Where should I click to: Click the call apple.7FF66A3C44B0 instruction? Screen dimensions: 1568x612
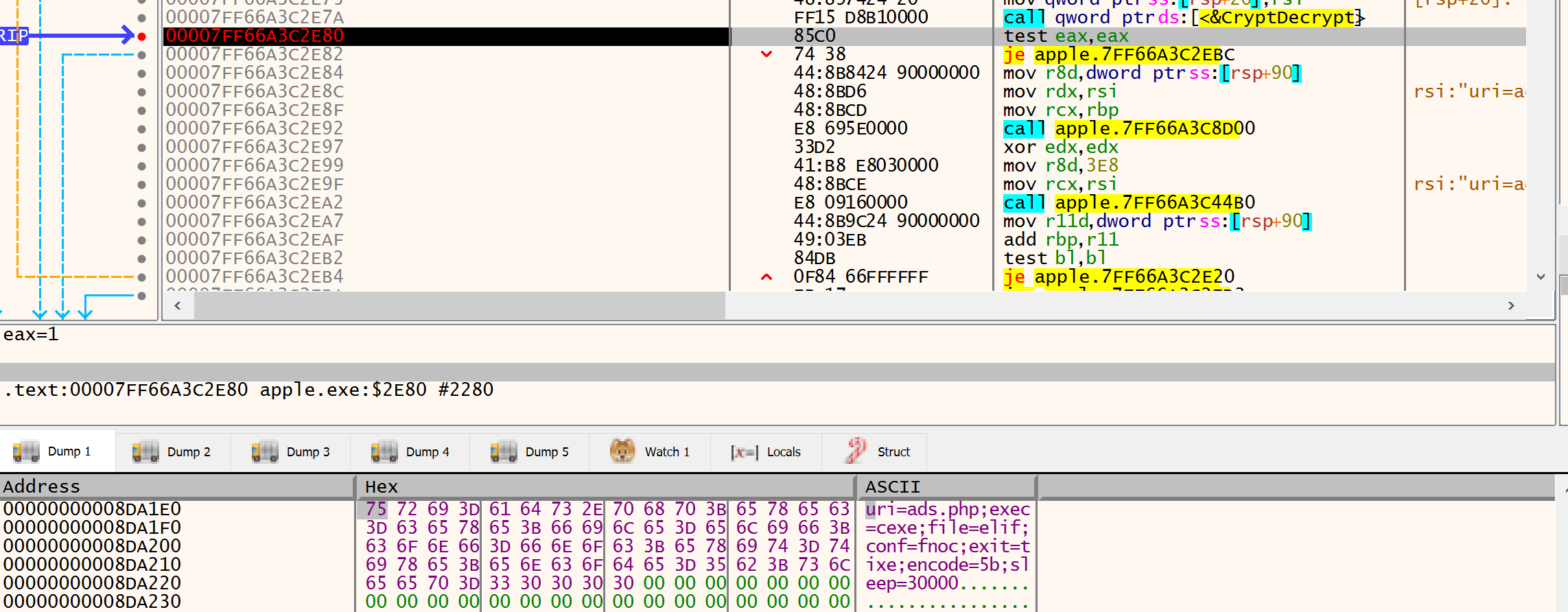point(1129,202)
